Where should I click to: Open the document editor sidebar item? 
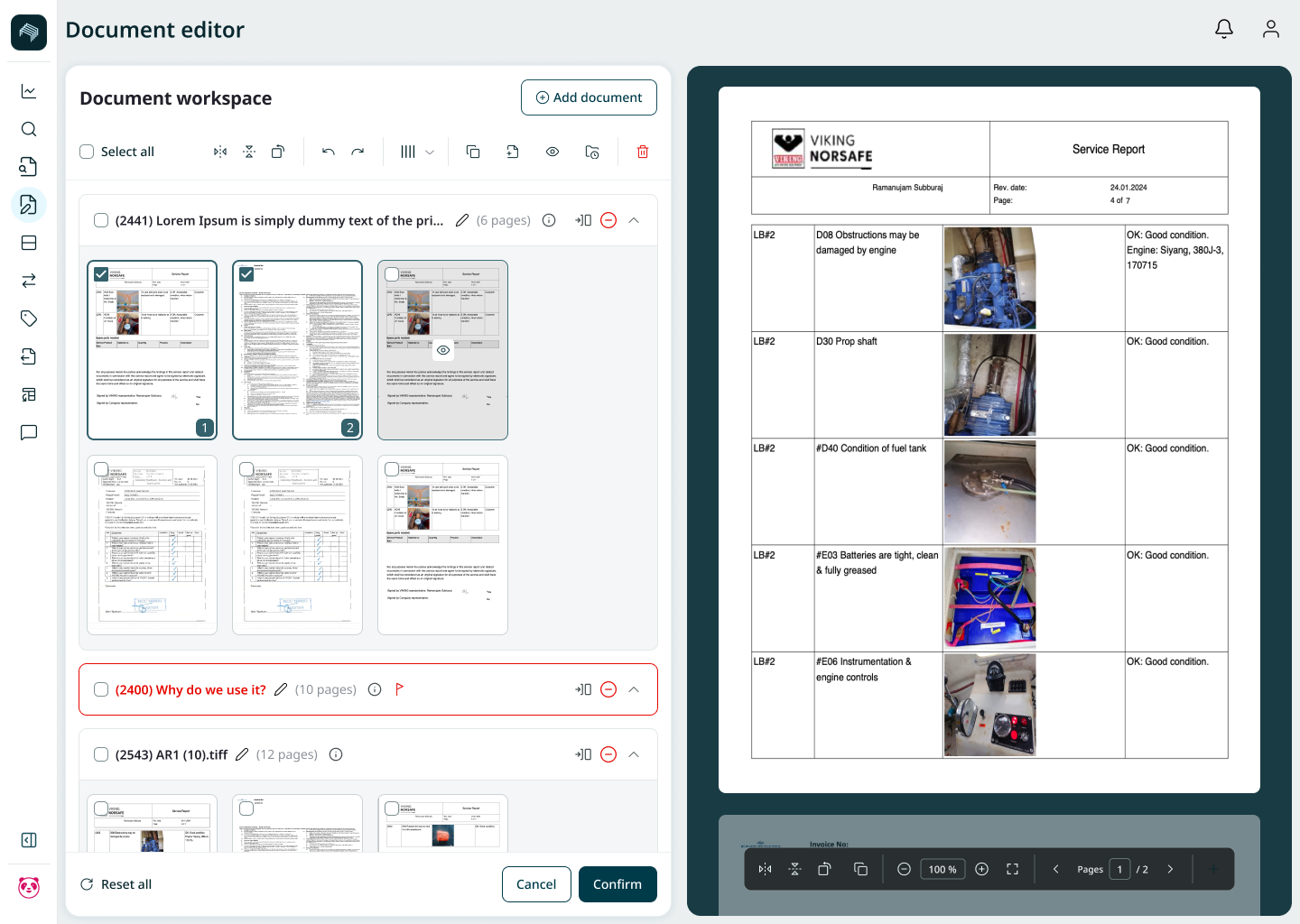click(29, 205)
